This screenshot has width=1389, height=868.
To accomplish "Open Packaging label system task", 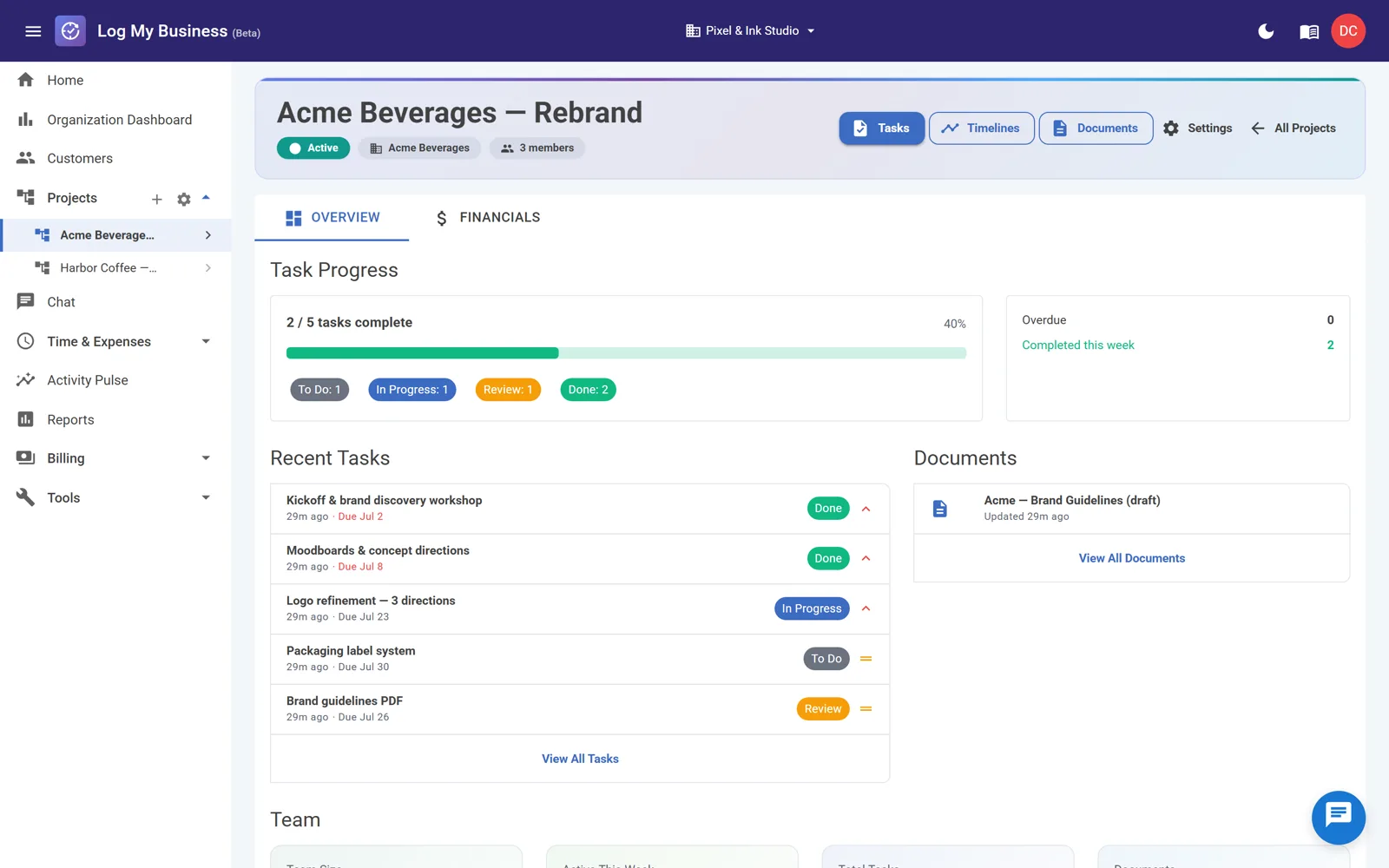I will click(580, 660).
